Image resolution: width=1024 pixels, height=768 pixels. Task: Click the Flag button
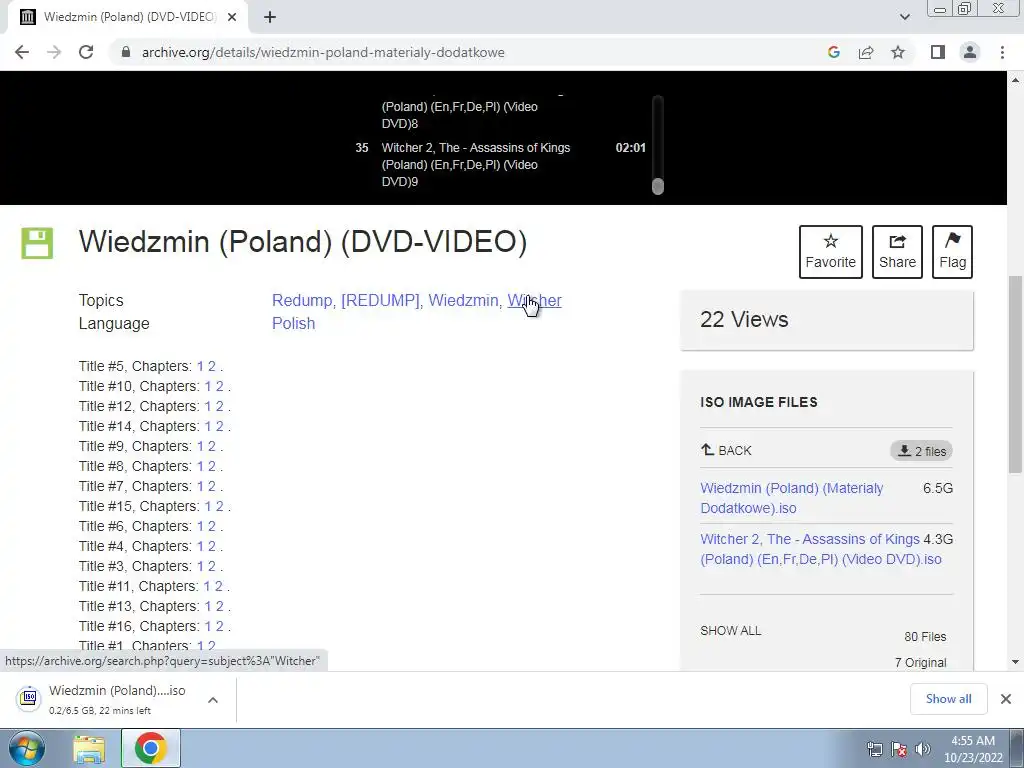952,251
